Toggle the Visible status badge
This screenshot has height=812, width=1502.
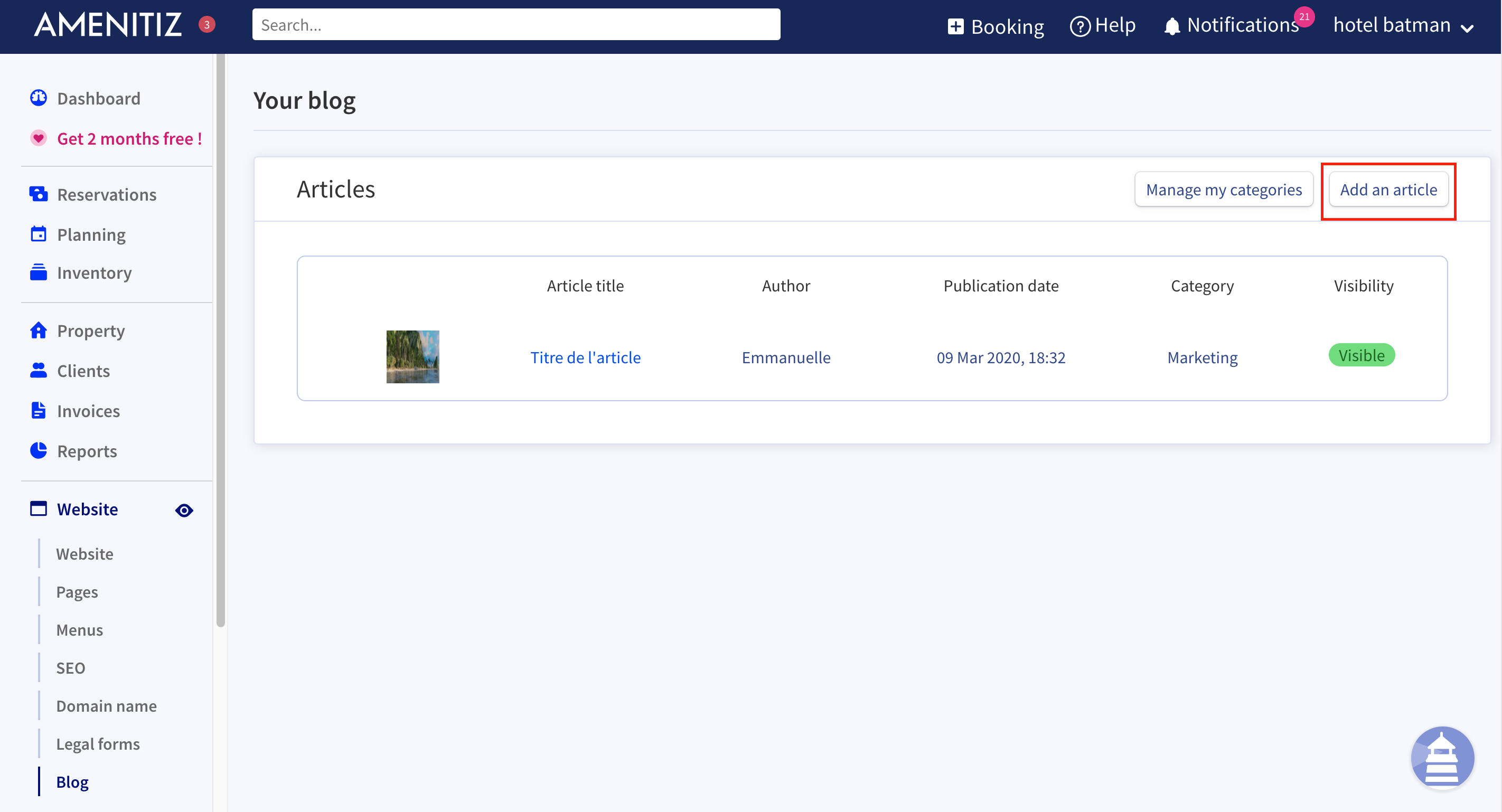(x=1362, y=355)
